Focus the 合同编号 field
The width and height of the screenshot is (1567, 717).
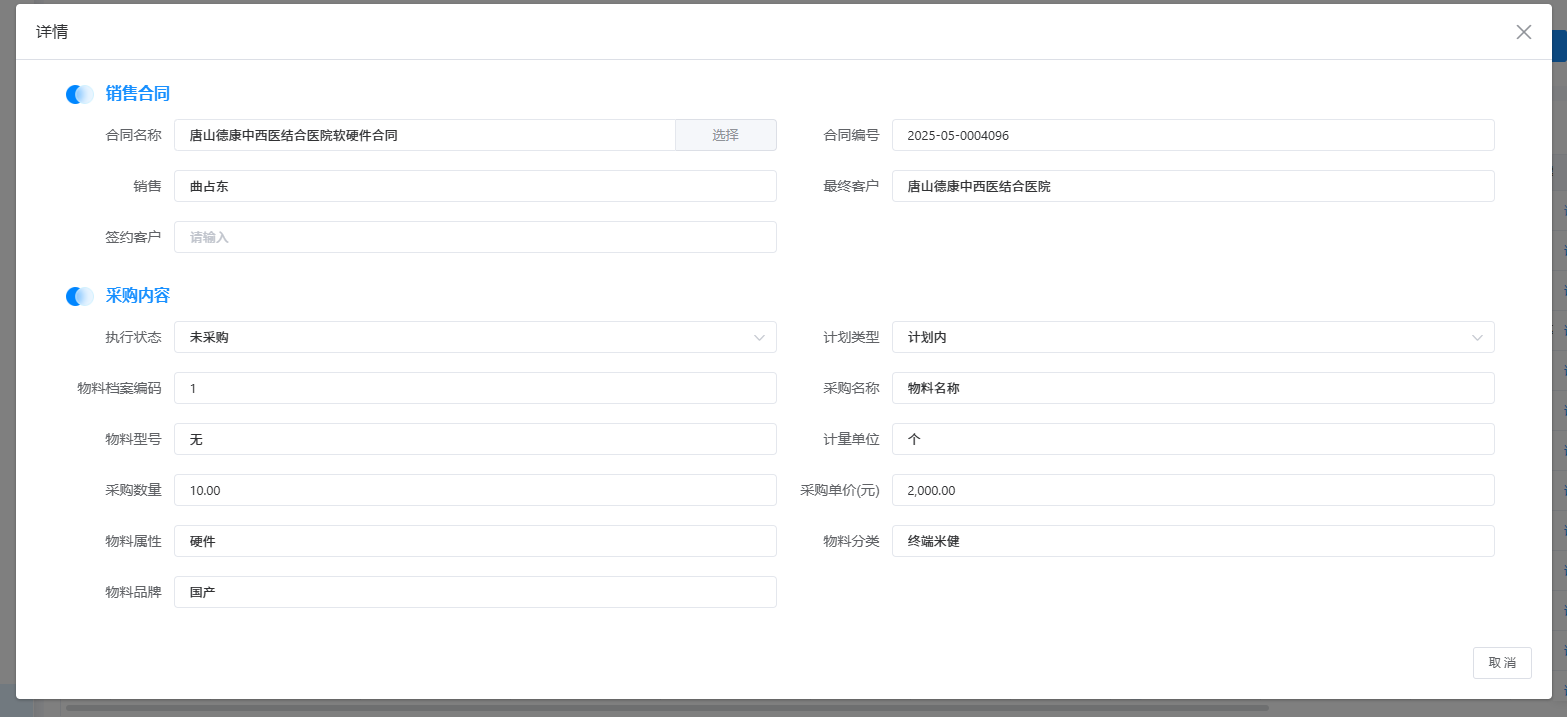[x=1192, y=135]
